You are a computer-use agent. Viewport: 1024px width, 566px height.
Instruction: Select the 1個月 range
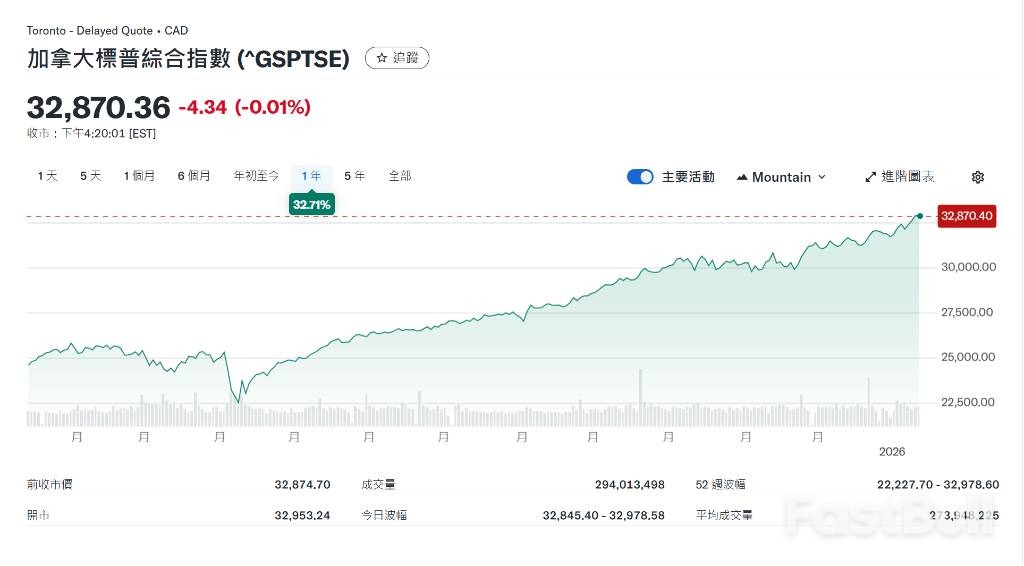click(139, 176)
